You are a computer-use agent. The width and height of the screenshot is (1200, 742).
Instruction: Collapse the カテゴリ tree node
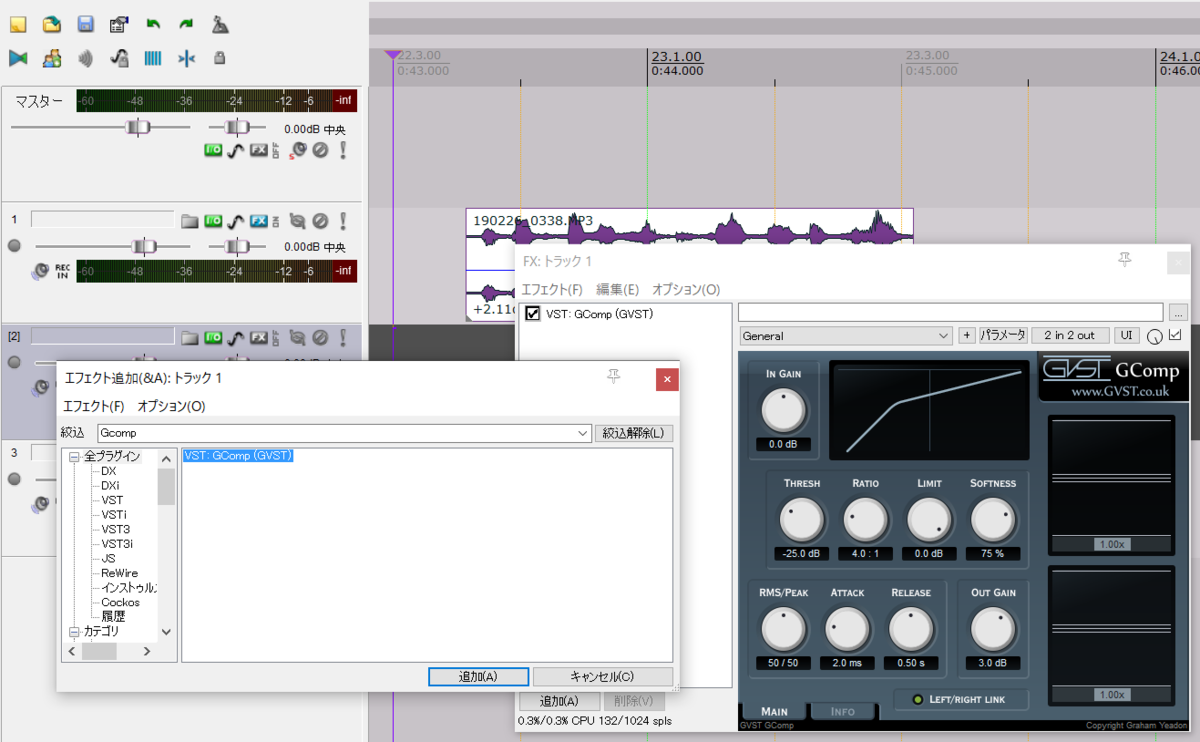74,632
